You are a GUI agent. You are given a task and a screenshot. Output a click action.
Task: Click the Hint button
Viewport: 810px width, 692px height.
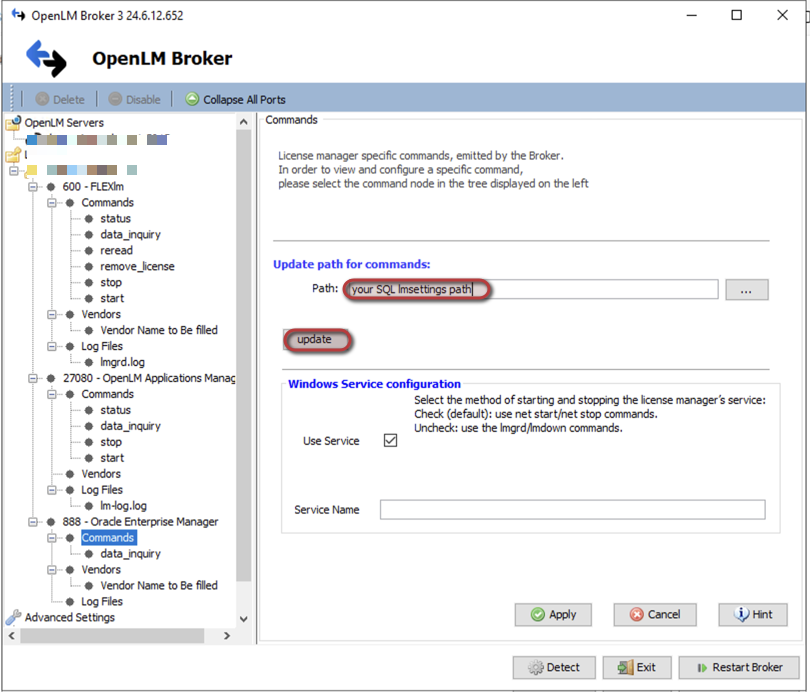(x=752, y=614)
